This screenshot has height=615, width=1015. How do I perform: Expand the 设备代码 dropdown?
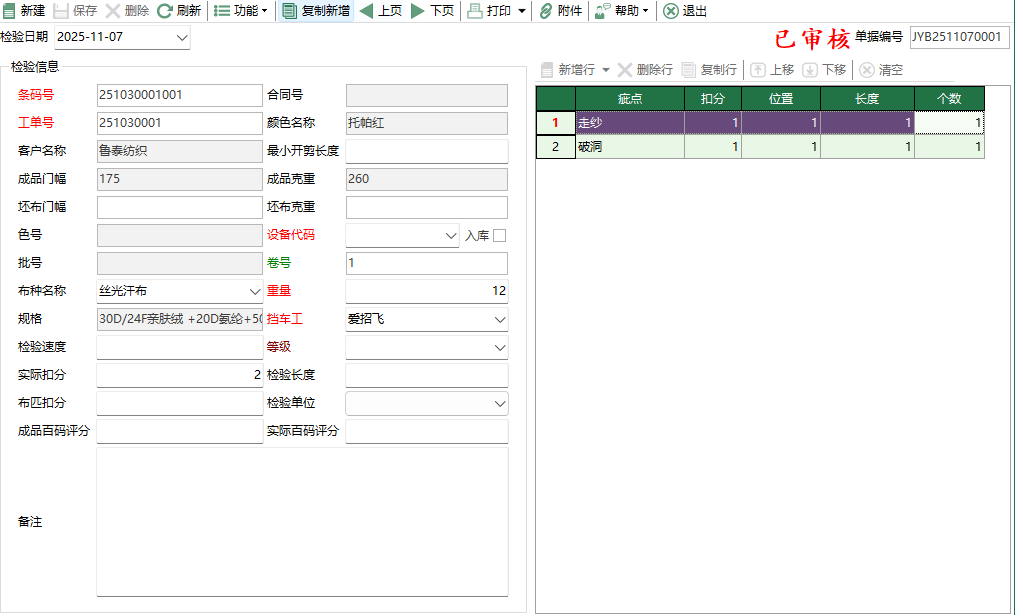(x=451, y=234)
